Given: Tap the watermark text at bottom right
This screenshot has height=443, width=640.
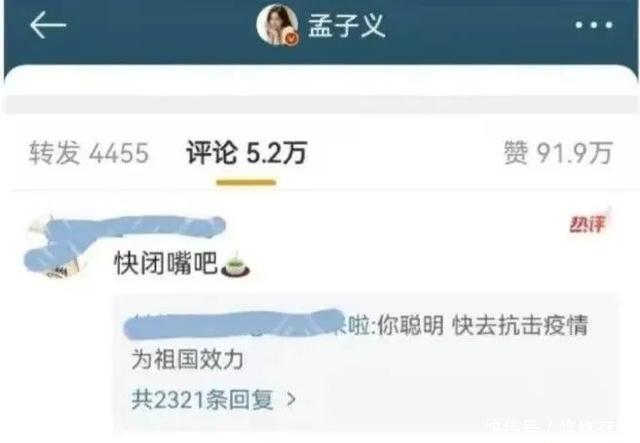Looking at the screenshot, I should [x=551, y=426].
